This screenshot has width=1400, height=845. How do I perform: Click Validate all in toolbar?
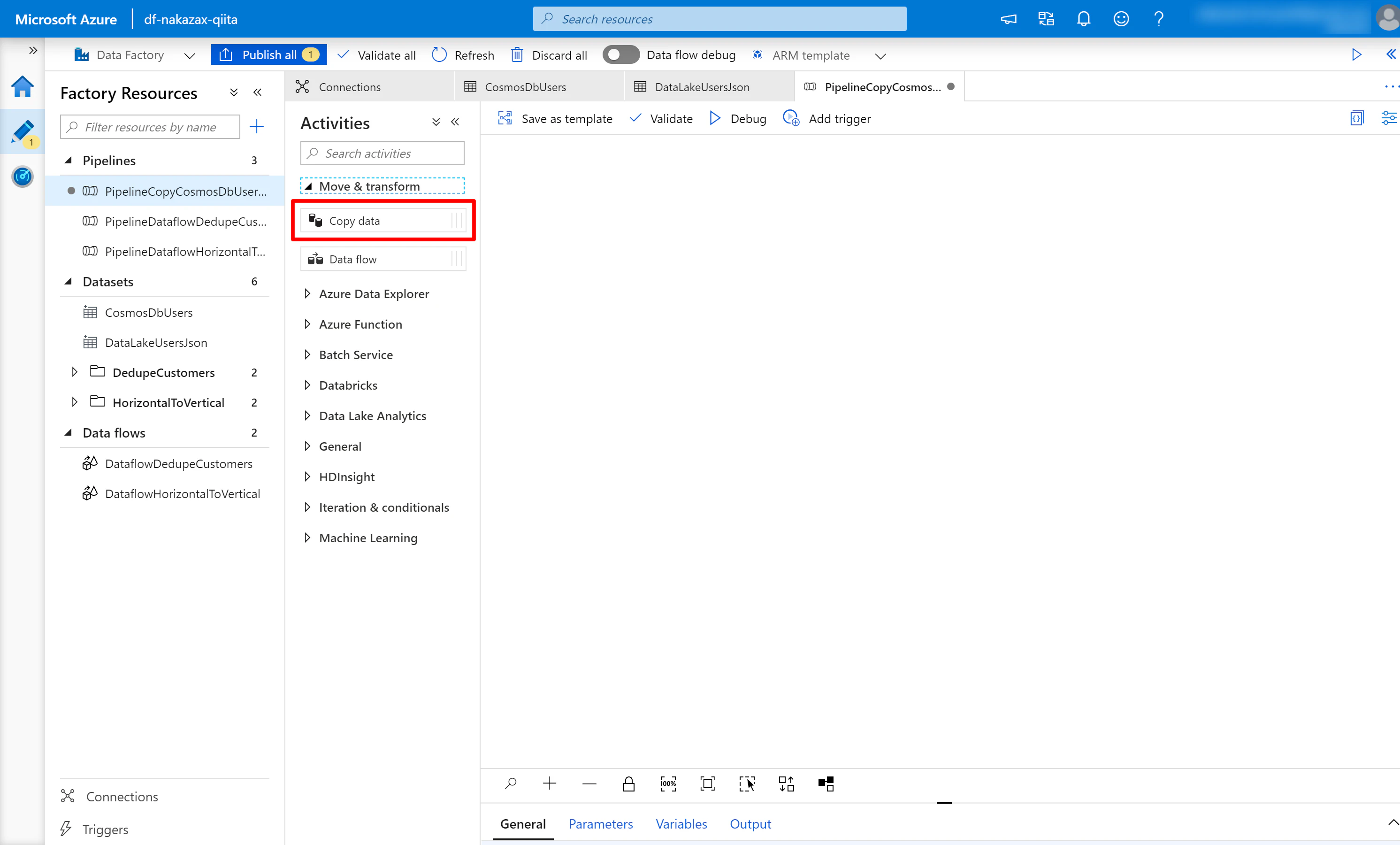tap(376, 55)
